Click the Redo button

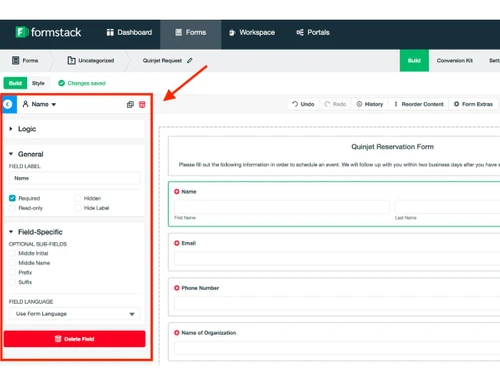click(x=335, y=104)
